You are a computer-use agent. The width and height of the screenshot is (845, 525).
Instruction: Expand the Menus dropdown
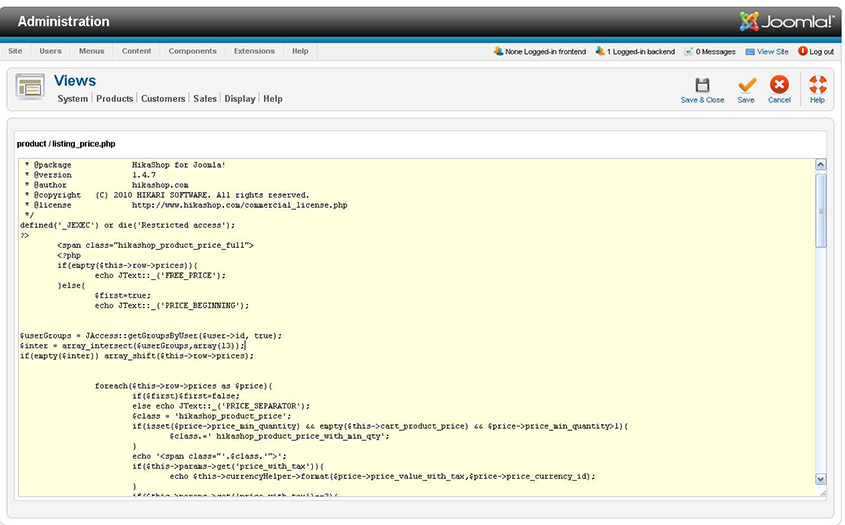(x=91, y=51)
